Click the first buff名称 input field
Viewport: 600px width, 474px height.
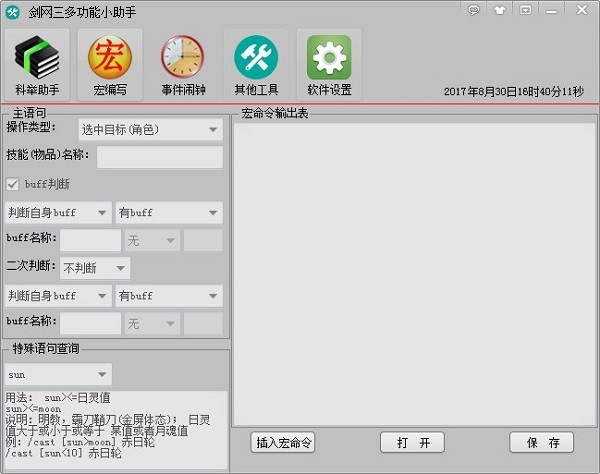pos(90,240)
